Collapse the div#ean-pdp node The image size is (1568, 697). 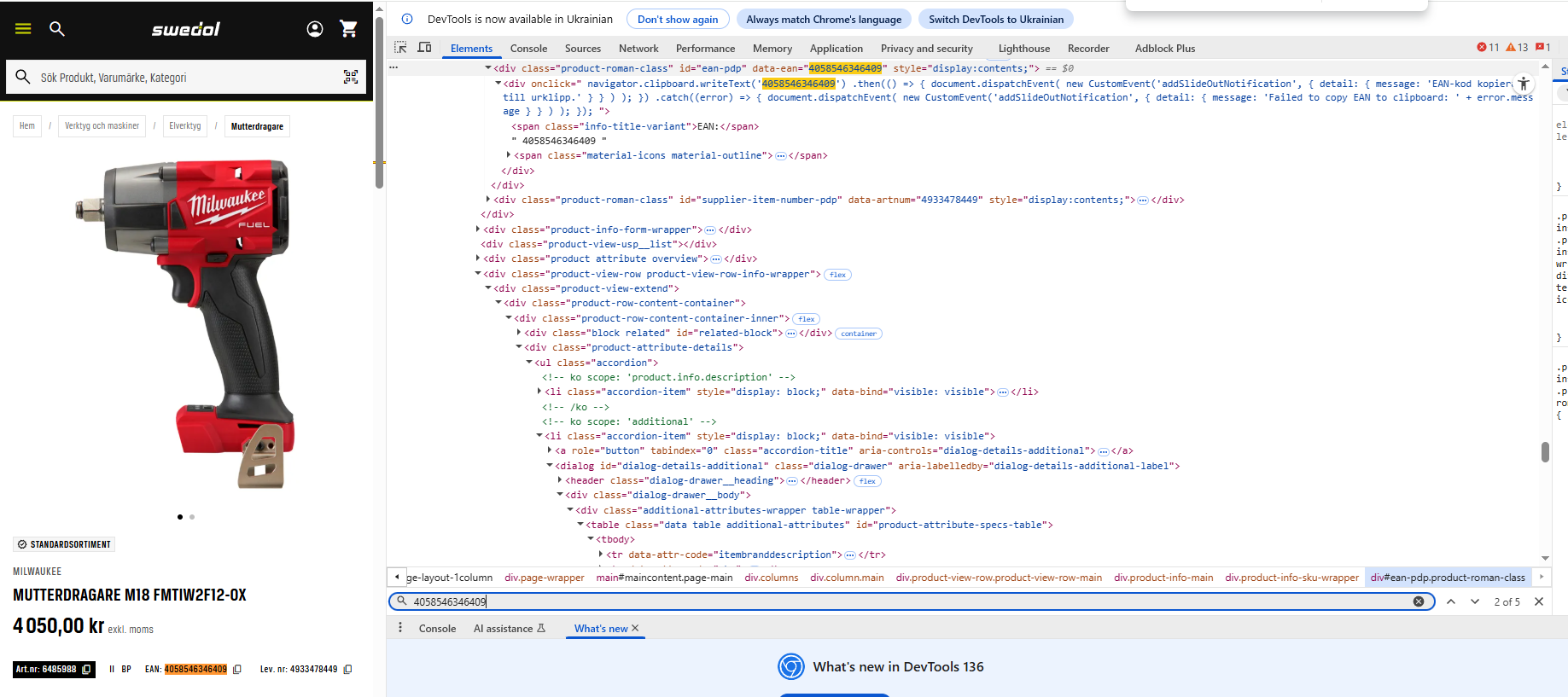(x=488, y=68)
